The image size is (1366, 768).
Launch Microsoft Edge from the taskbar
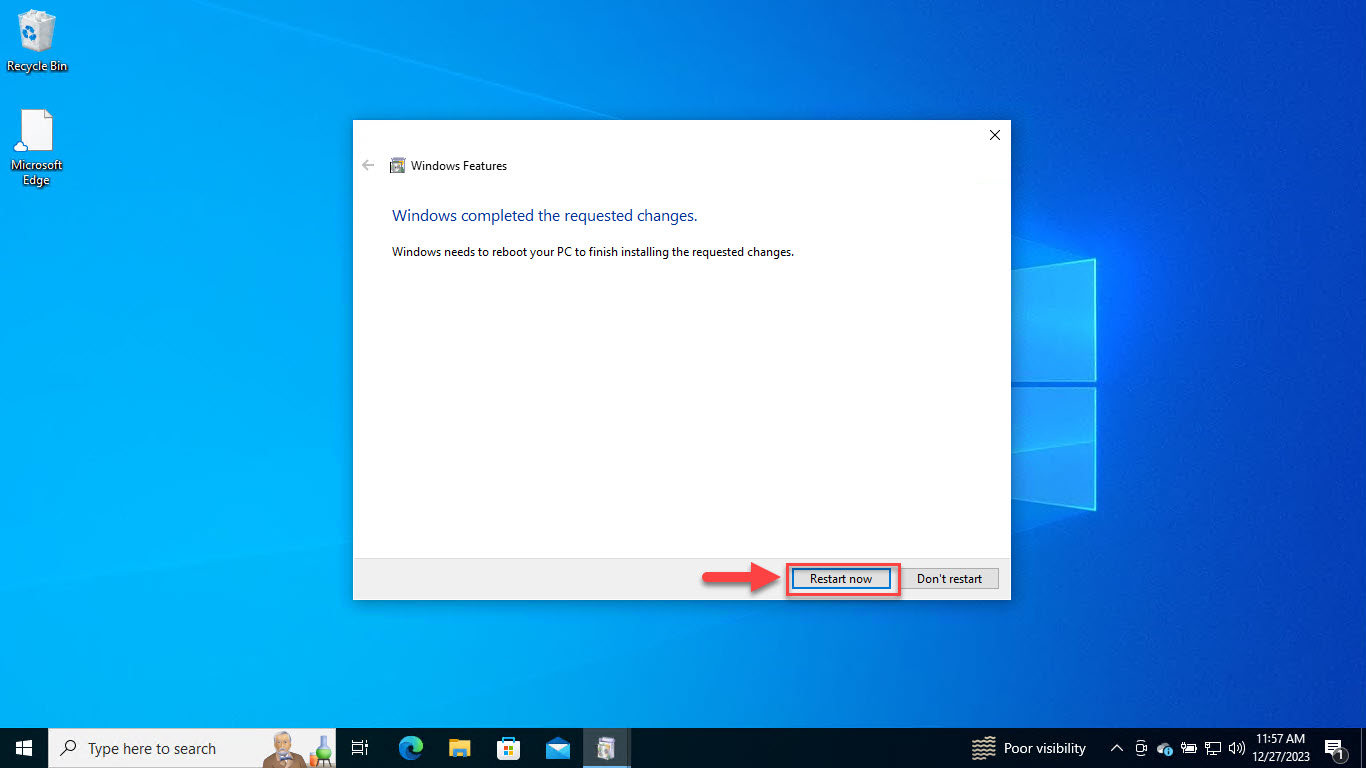[x=410, y=748]
